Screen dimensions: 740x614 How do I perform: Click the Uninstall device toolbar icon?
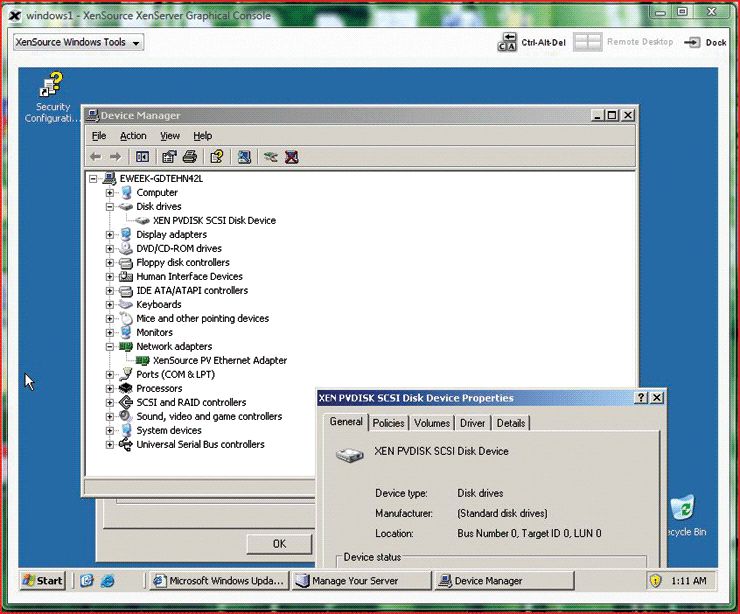292,157
